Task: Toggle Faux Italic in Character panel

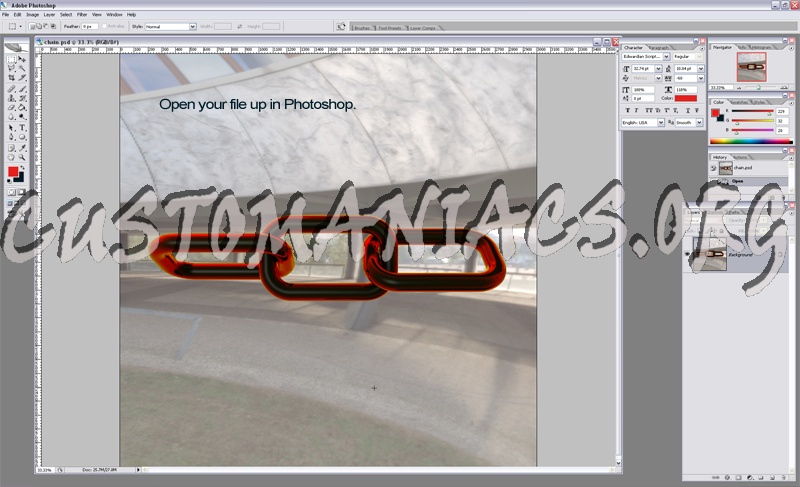Action: [636, 110]
